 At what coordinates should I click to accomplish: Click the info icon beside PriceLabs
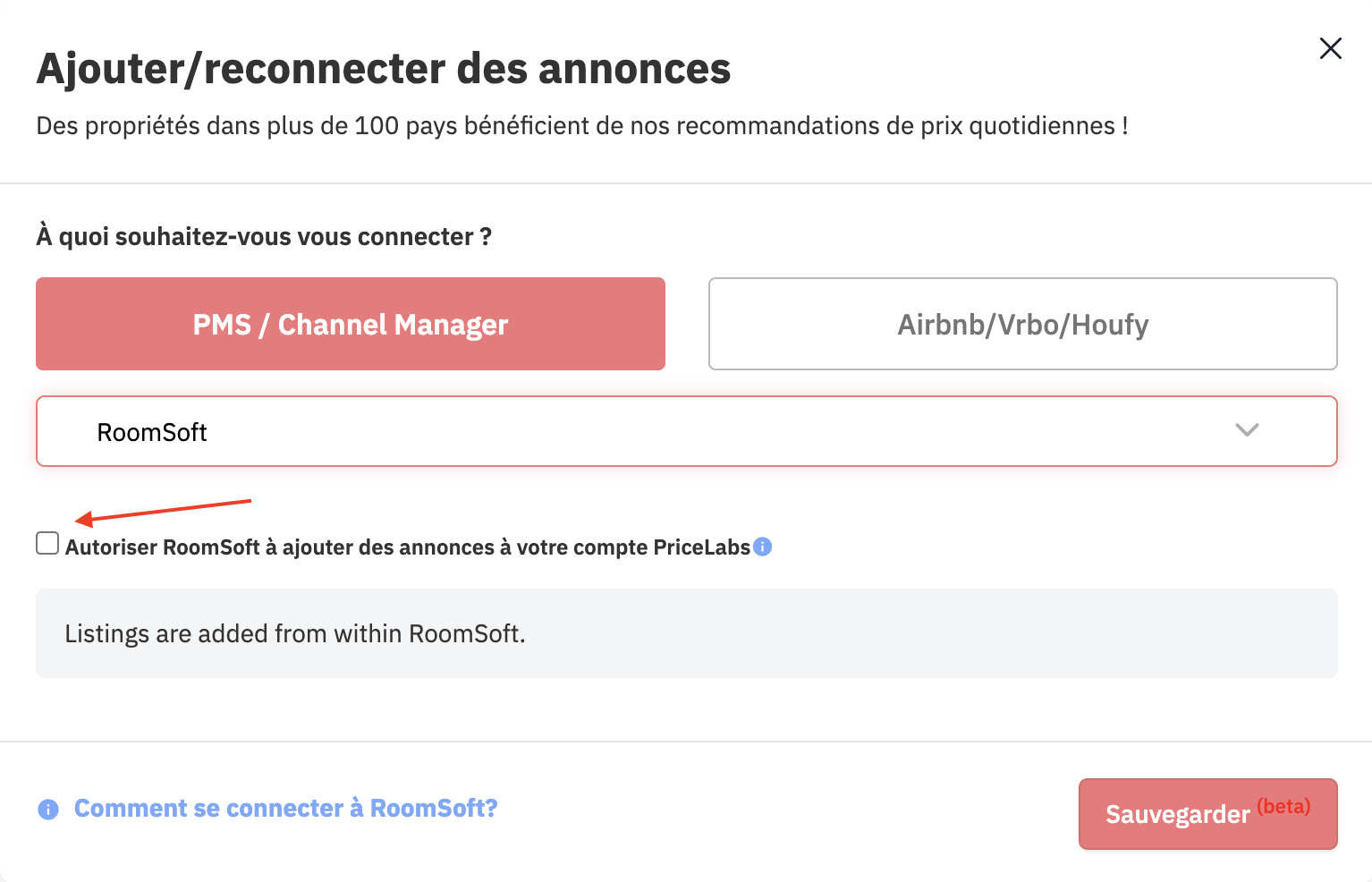763,547
